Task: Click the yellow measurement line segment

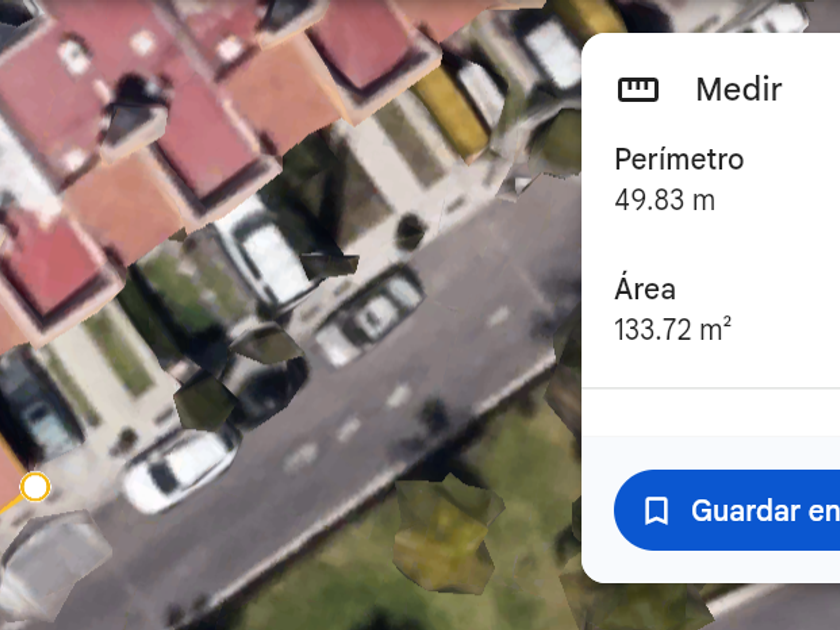Action: (10, 506)
